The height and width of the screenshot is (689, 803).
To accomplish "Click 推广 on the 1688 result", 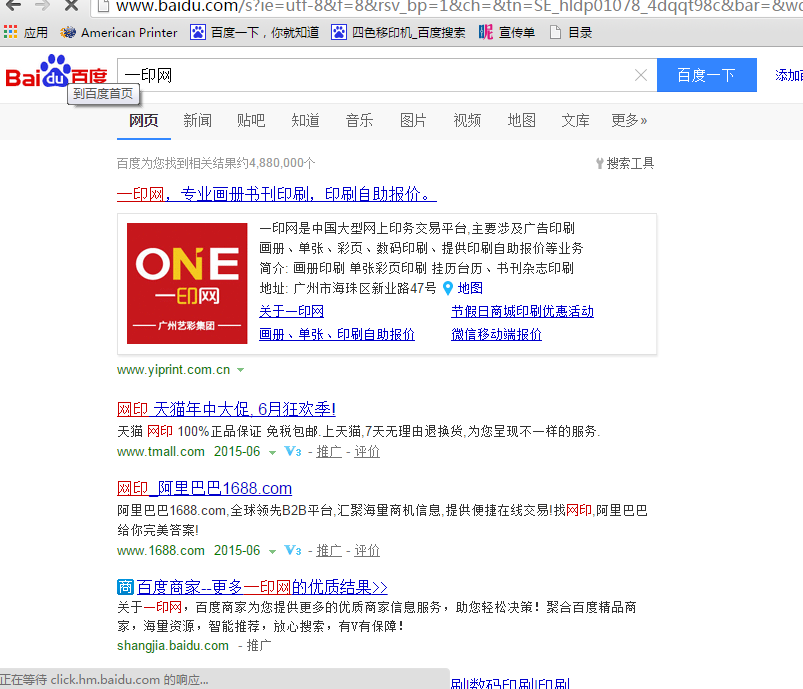I will [329, 550].
